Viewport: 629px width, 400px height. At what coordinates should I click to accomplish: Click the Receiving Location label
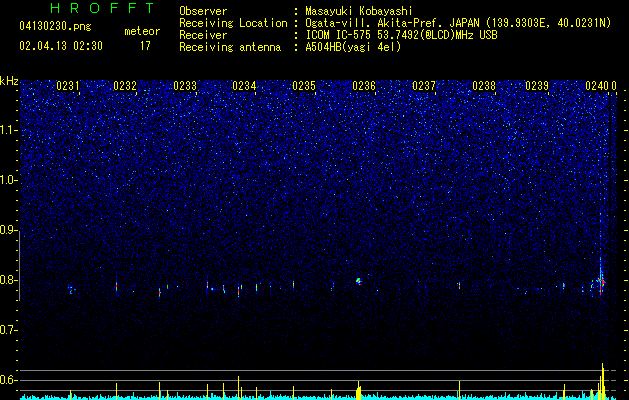pyautogui.click(x=233, y=23)
